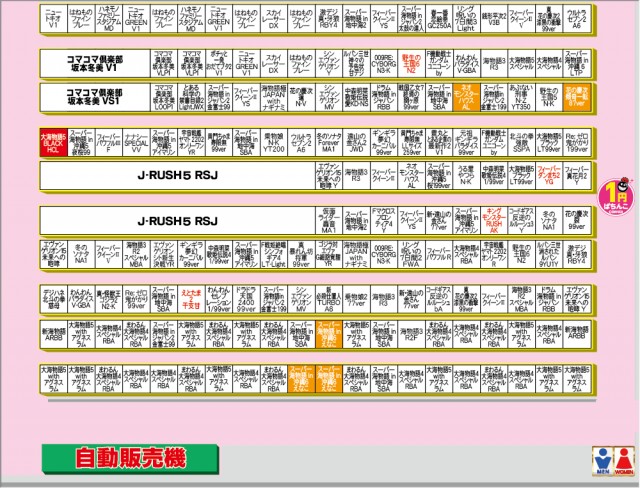Select the red 大海物語5 BLACK machine cell
The width and height of the screenshot is (640, 488).
point(53,142)
